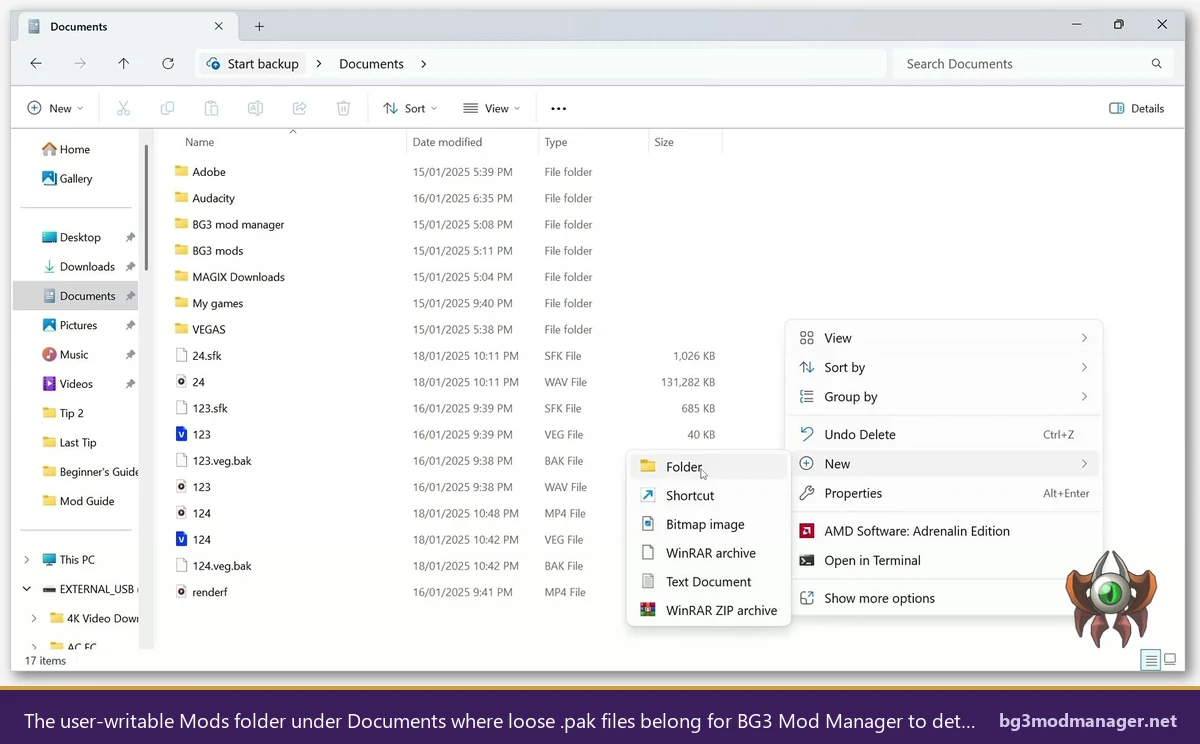Click the 123 VEG project icon

[x=181, y=434]
